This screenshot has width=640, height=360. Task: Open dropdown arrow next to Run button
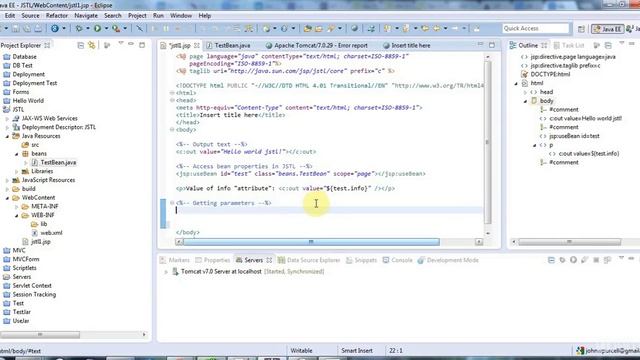[x=106, y=29]
